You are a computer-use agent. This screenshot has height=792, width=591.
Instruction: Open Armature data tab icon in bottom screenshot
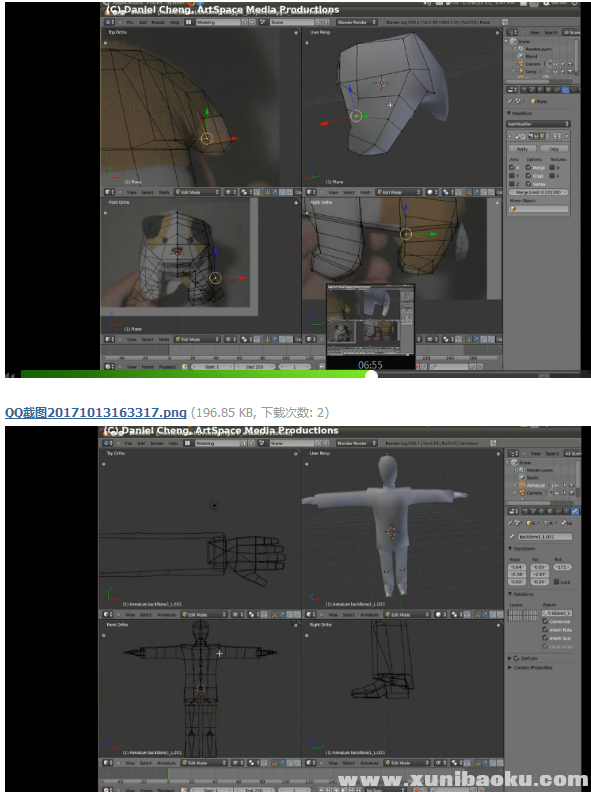[x=566, y=511]
